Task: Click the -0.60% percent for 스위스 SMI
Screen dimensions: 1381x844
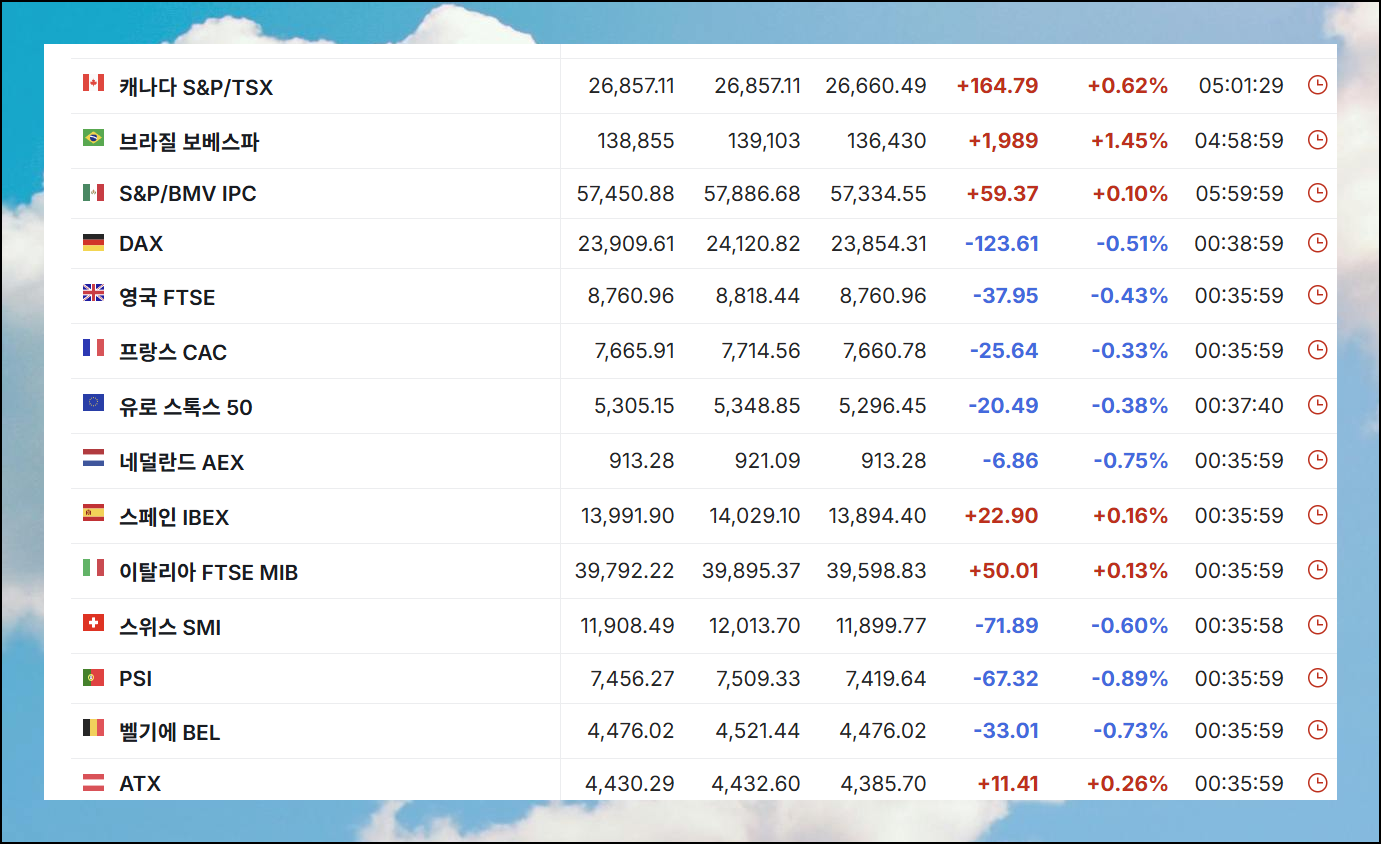Action: (1129, 626)
